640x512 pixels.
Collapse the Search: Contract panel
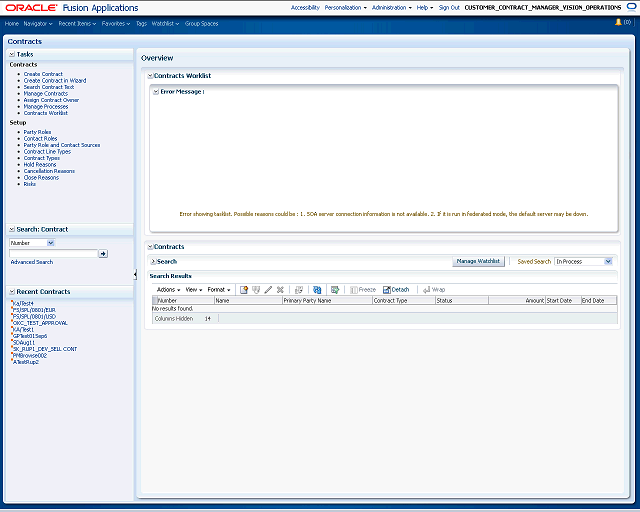[x=12, y=229]
